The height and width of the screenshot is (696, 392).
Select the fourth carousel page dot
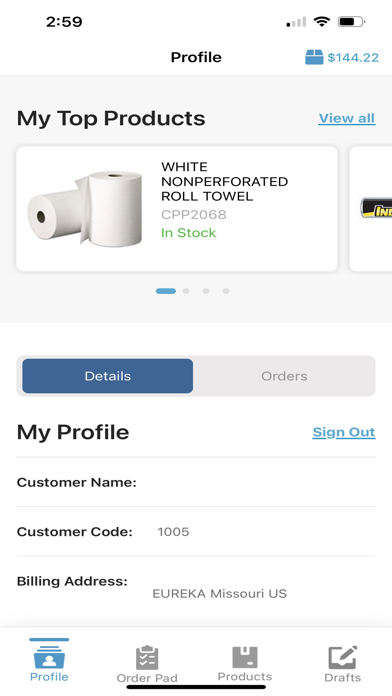[226, 291]
